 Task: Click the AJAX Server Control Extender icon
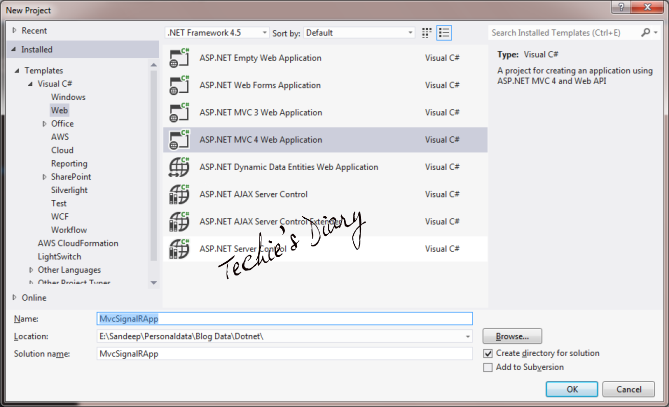(x=179, y=222)
